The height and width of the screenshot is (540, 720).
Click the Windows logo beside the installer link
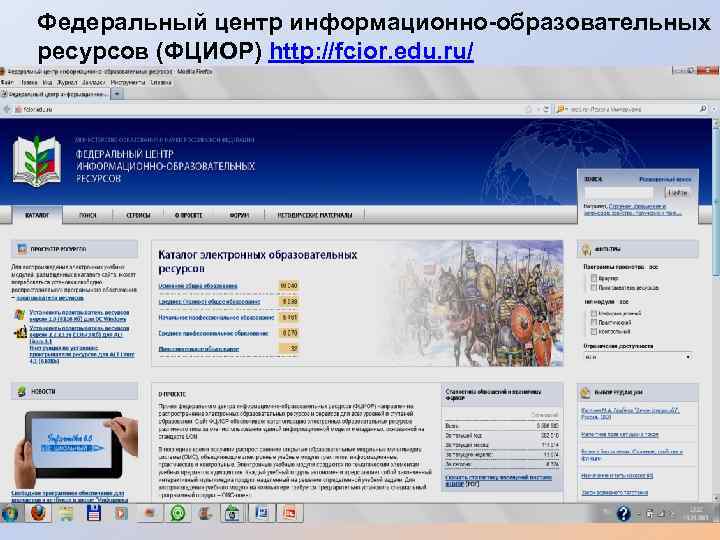point(20,315)
